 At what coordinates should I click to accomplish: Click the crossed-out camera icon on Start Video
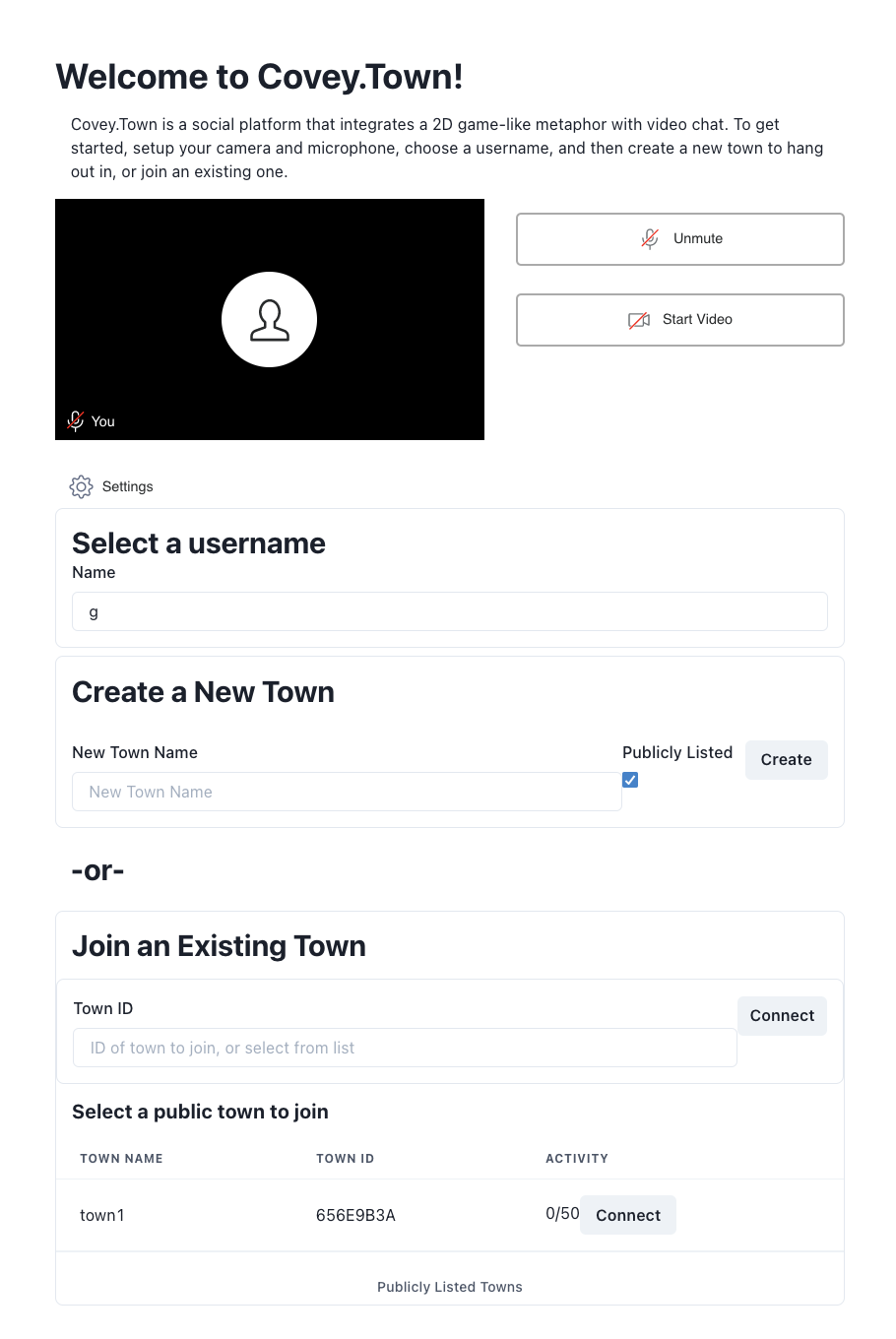click(639, 320)
